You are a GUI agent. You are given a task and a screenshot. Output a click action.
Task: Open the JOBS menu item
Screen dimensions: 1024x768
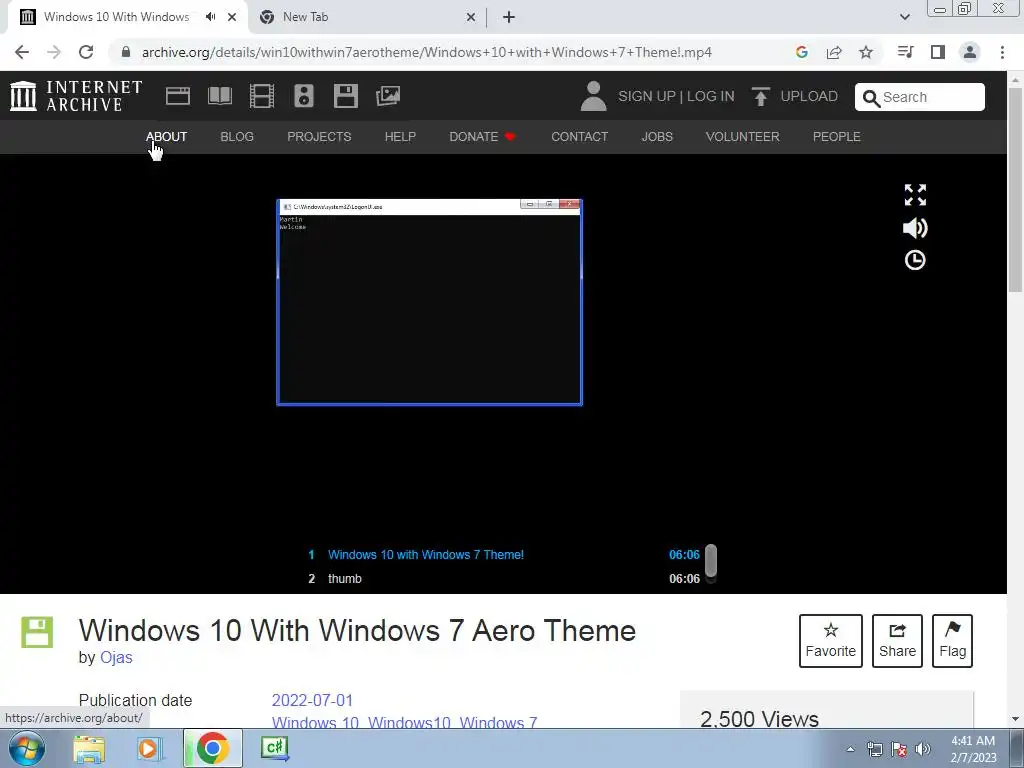coord(657,136)
